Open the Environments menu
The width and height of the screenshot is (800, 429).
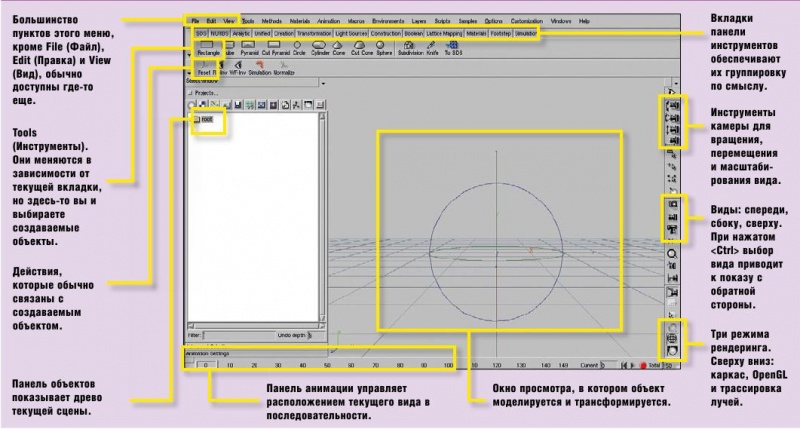pyautogui.click(x=388, y=21)
